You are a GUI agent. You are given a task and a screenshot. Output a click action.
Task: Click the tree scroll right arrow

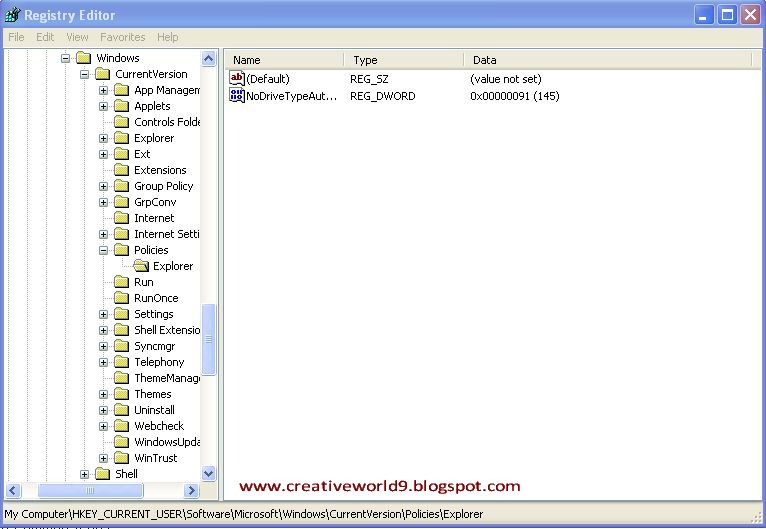coord(192,490)
